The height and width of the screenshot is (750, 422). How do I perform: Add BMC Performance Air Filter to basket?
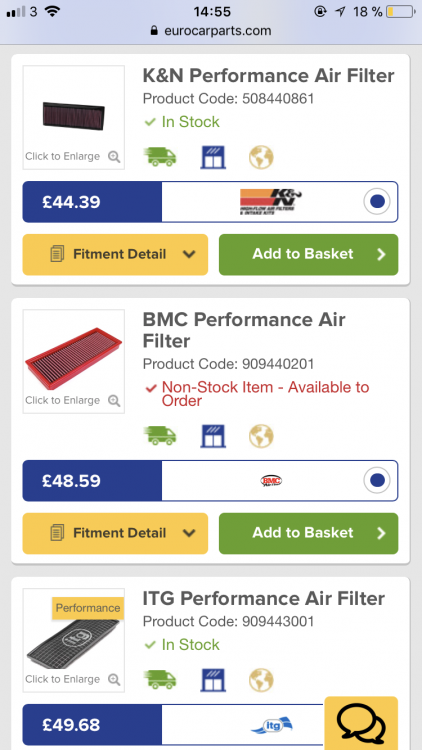[309, 533]
